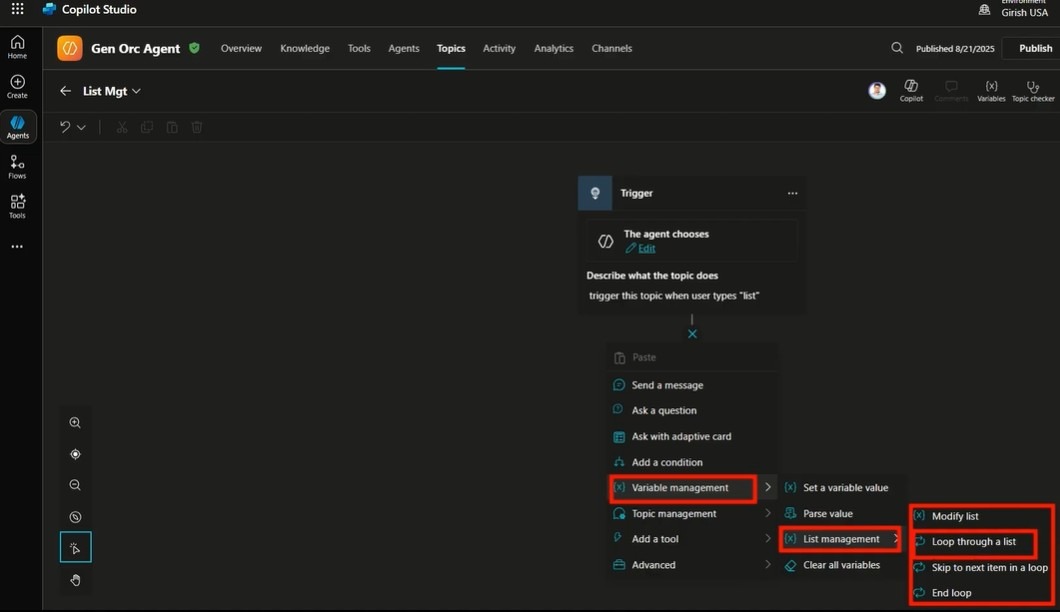Click the Publish button

click(1034, 48)
